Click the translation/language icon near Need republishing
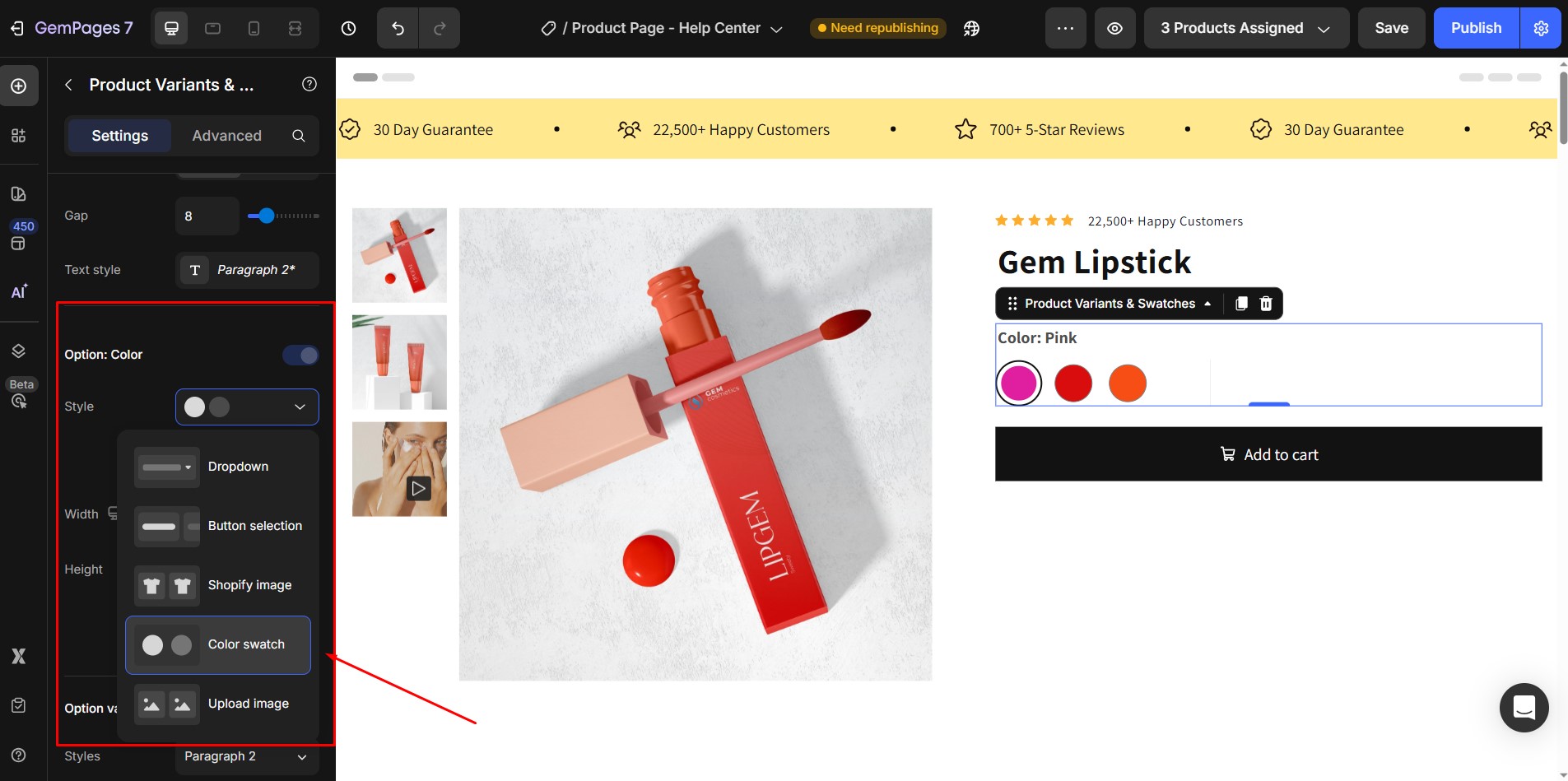1568x781 pixels. pyautogui.click(x=971, y=27)
